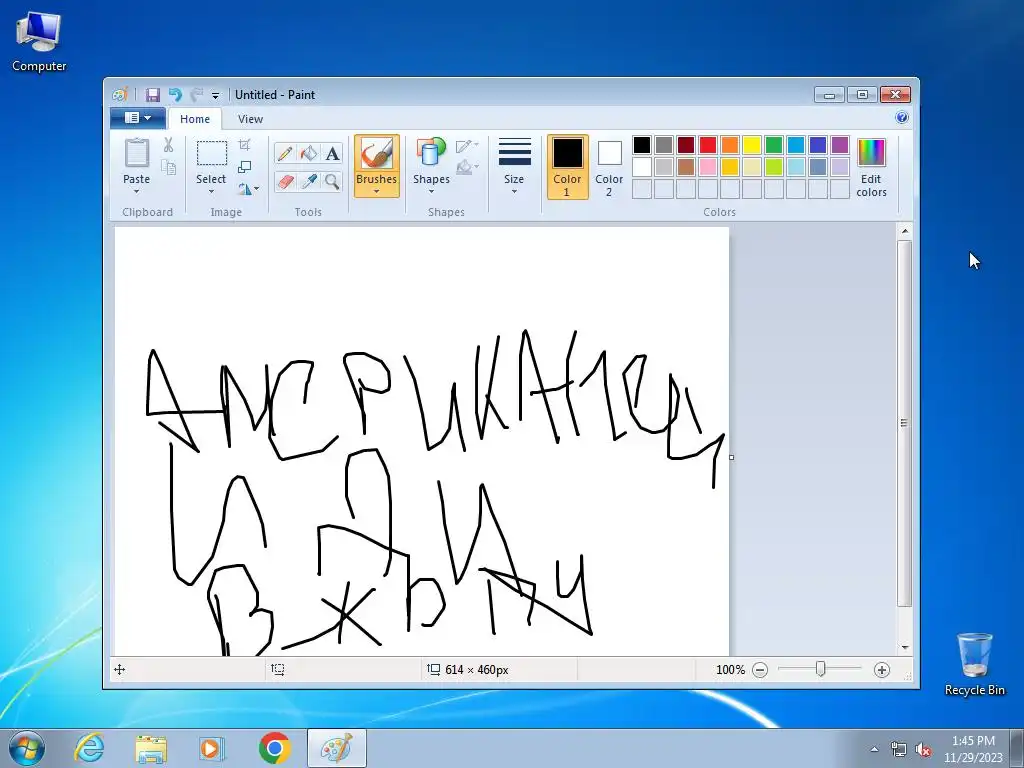Click the Paste clipboard icon
1024x768 pixels.
tap(136, 153)
